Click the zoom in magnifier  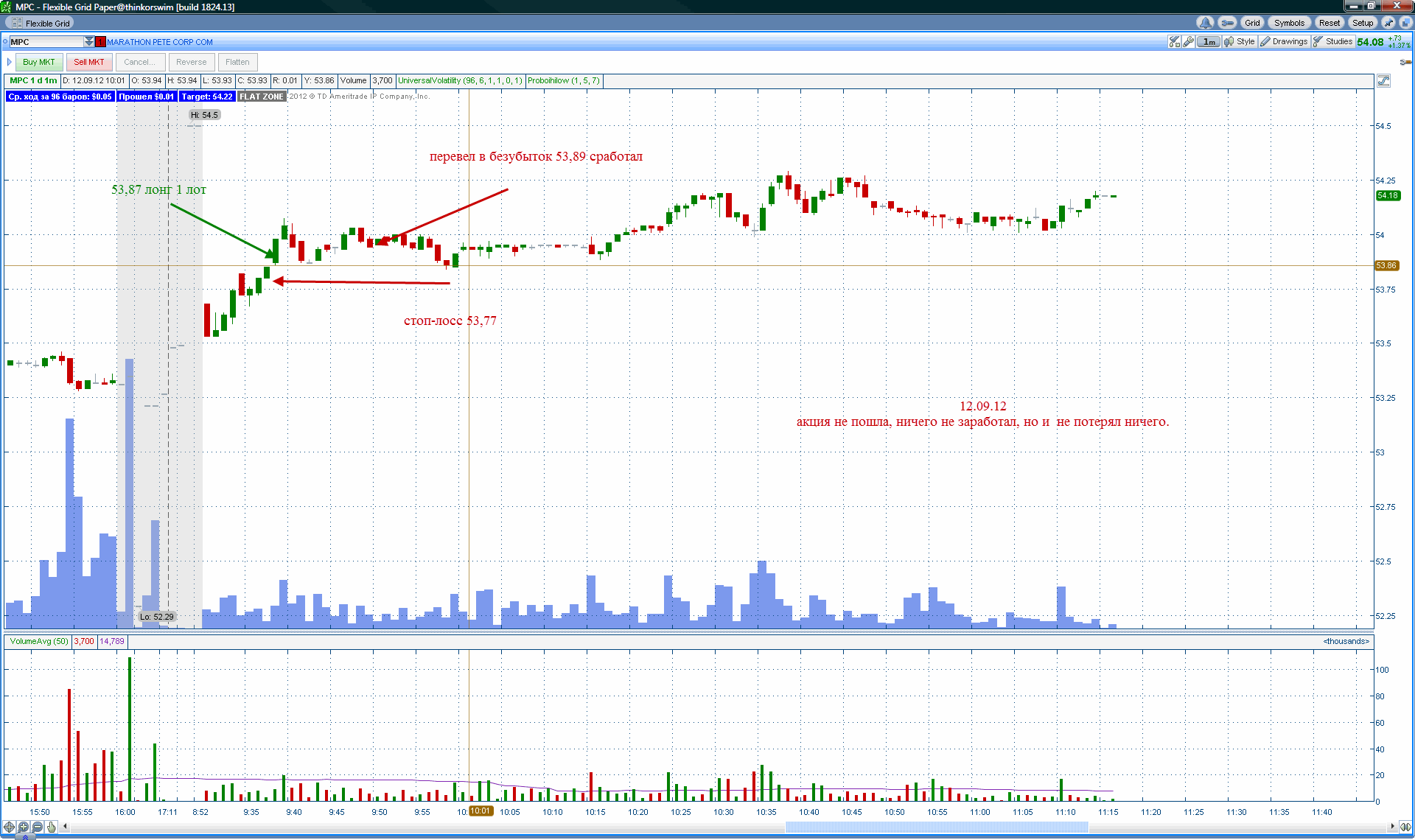coord(24,827)
